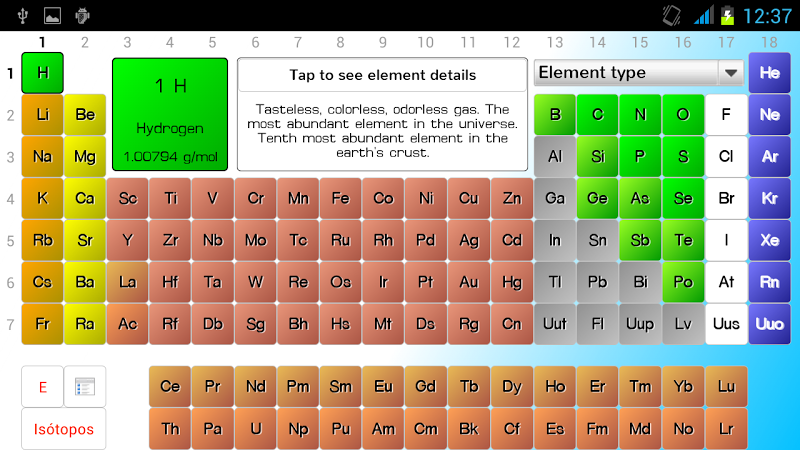The width and height of the screenshot is (800, 450).
Task: Pick the green Carbon element tile
Action: pos(597,115)
